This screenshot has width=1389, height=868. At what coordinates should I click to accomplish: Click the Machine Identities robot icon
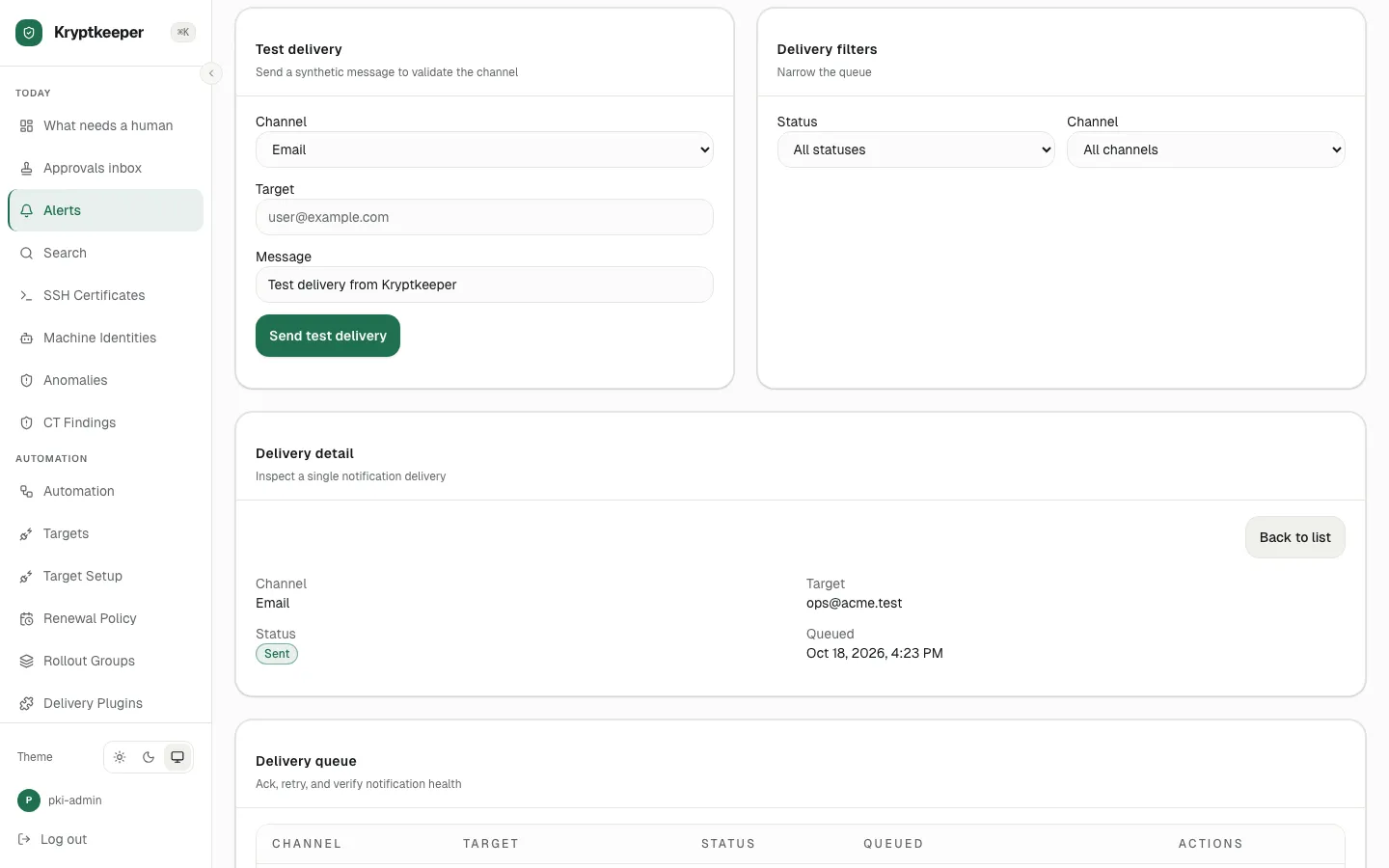click(x=26, y=339)
